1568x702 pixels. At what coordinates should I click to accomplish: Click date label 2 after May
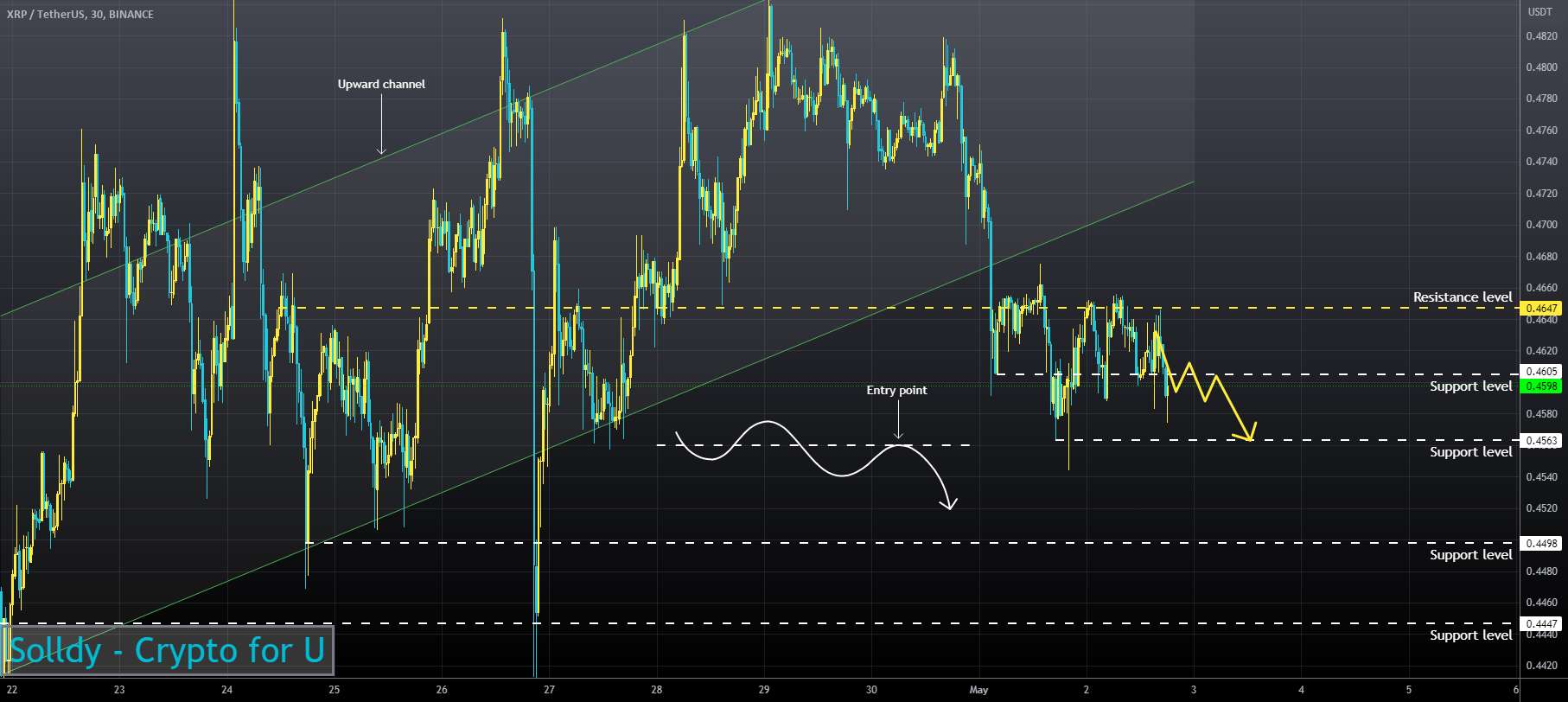pos(1087,690)
